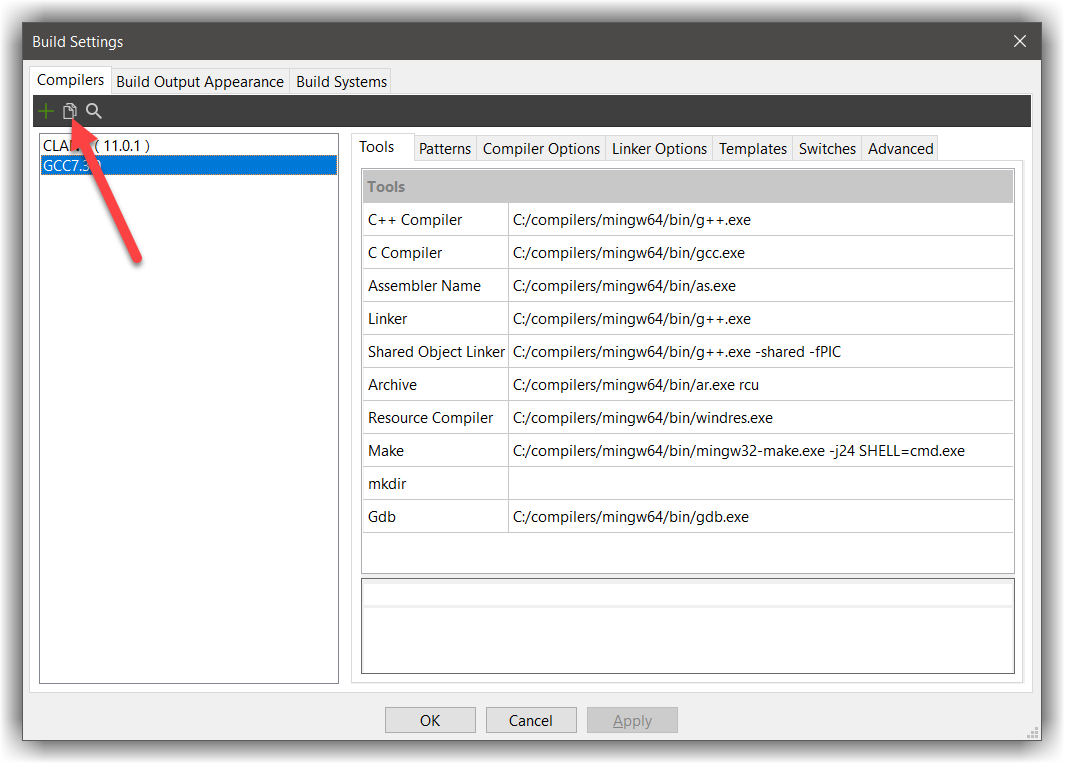This screenshot has height=764, width=1065.
Task: Confirm settings with the OK button
Action: tap(430, 720)
